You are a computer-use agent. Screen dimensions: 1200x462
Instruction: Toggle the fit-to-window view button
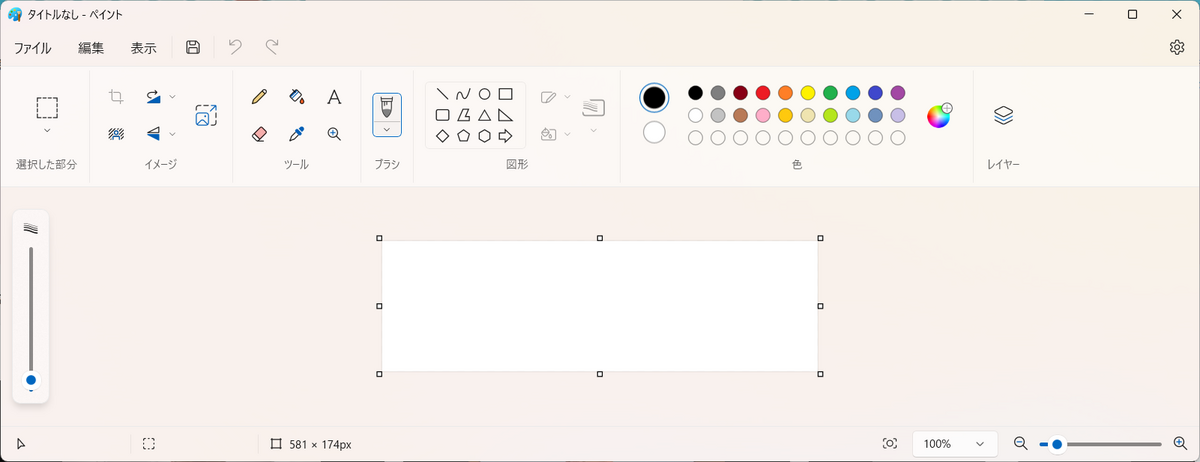[890, 443]
